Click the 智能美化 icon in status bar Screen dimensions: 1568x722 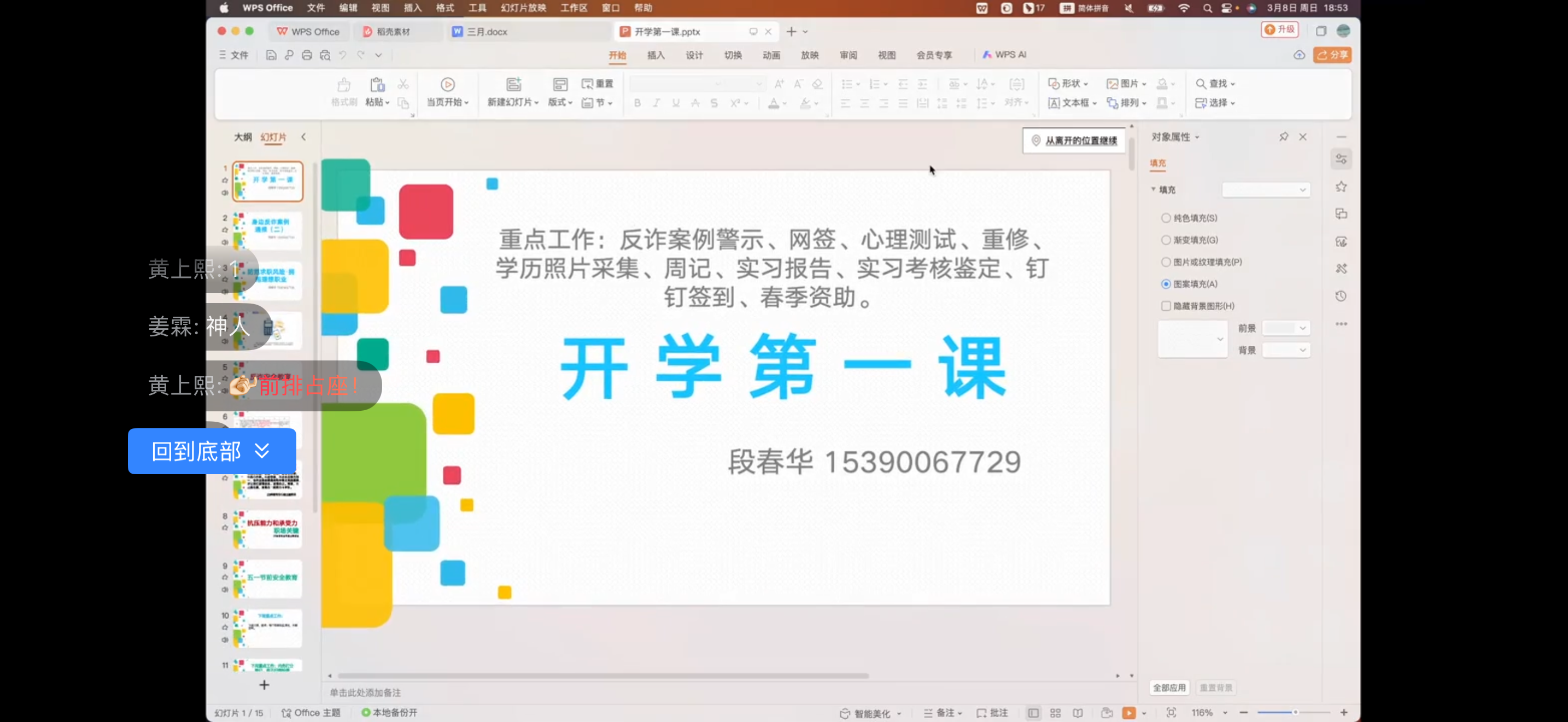coord(844,713)
